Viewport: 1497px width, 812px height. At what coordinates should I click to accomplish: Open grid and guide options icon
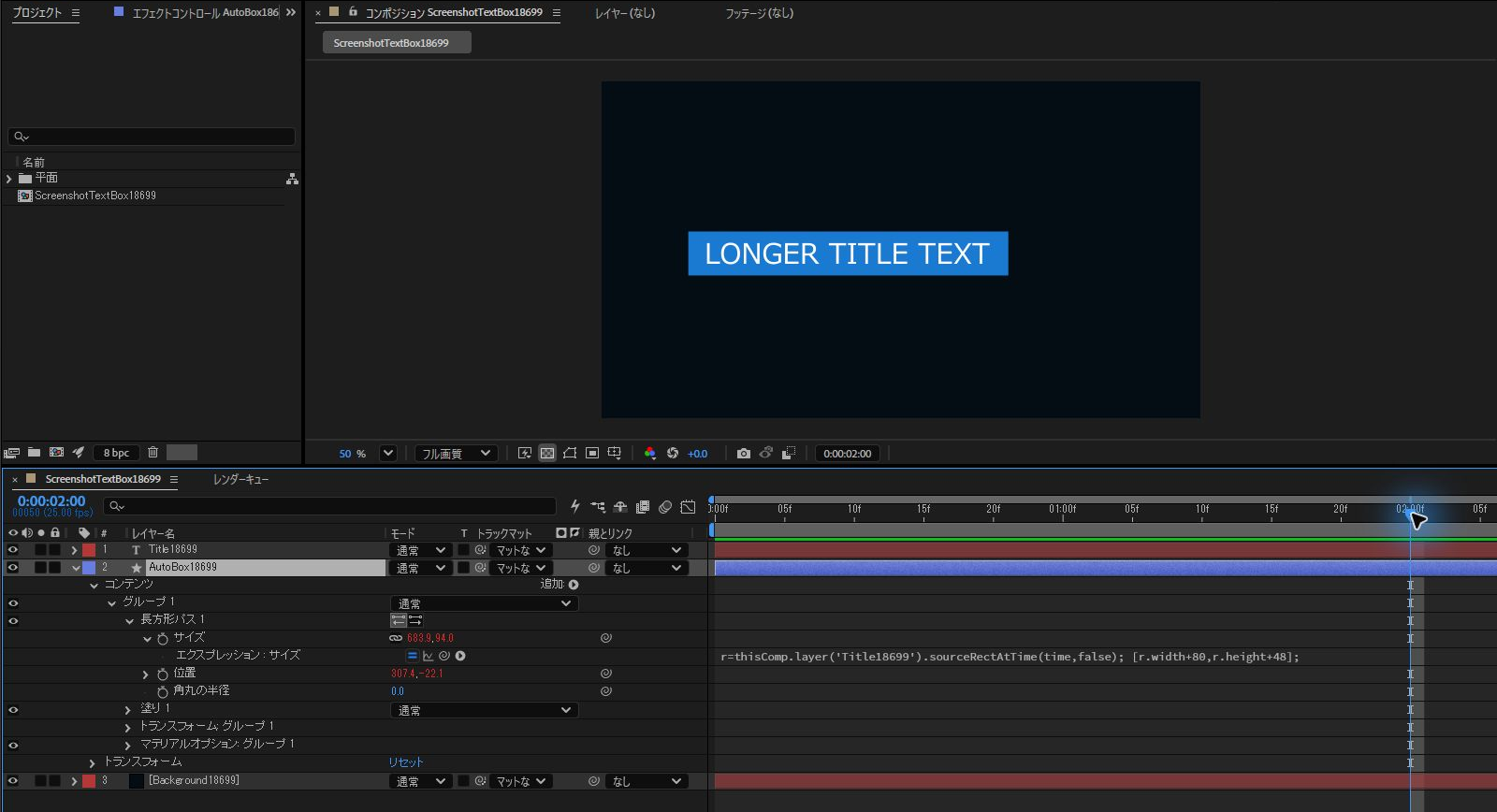tap(615, 454)
